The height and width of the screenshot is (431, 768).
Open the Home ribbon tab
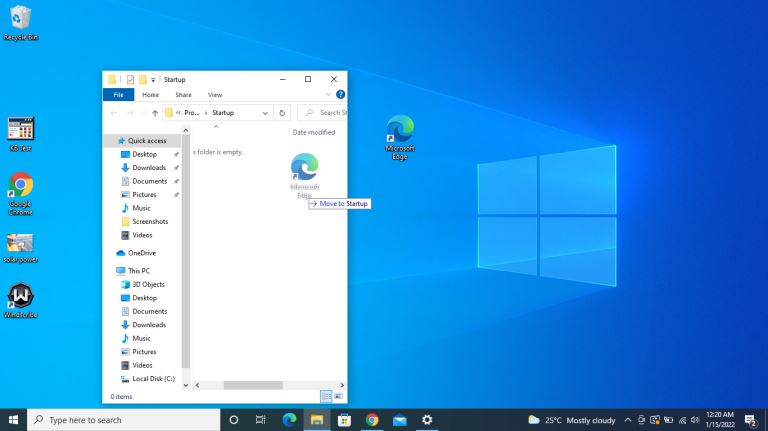coord(150,95)
